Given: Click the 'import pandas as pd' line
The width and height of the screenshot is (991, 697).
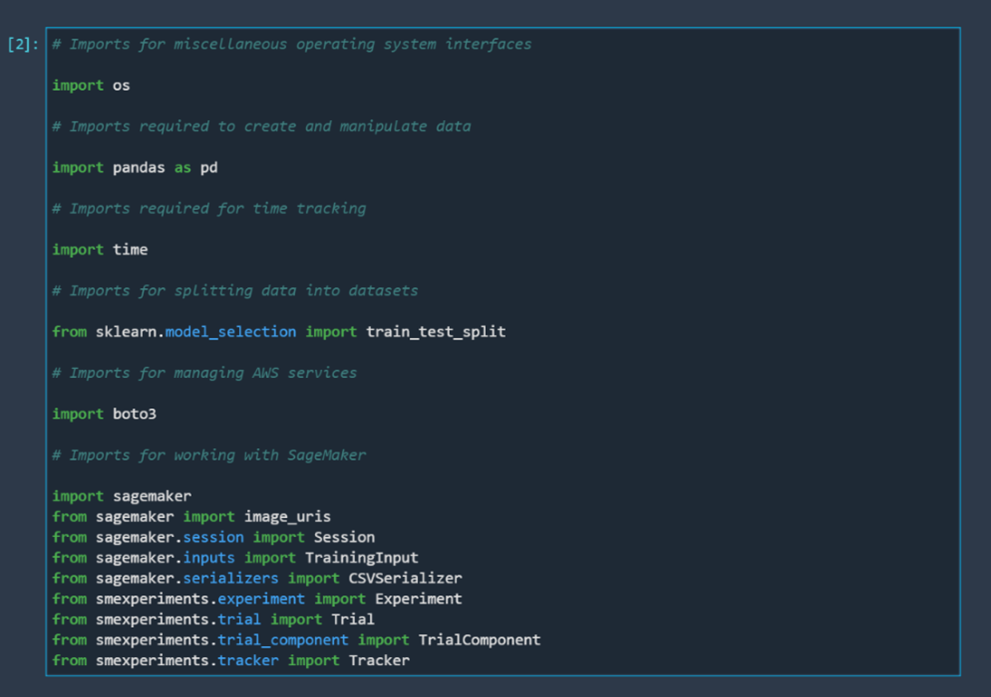Looking at the screenshot, I should 135,167.
